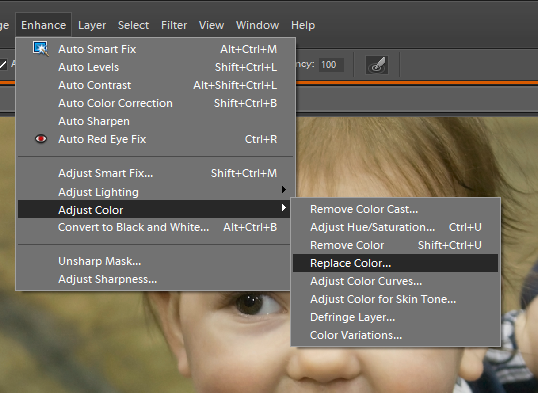This screenshot has width=538, height=393.
Task: Select Color Variations...
Action: 395,335
